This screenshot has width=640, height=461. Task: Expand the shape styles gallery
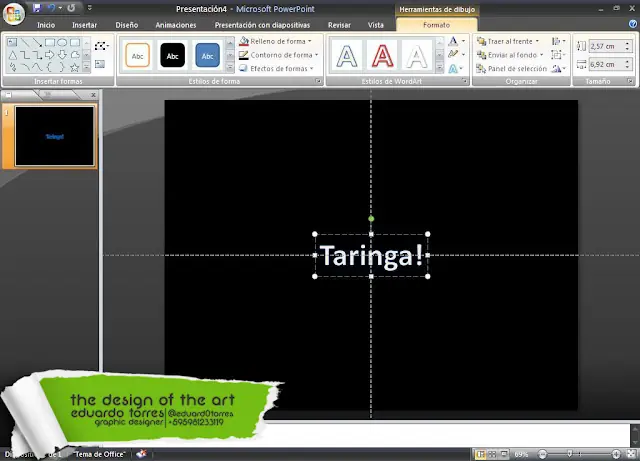coord(230,67)
